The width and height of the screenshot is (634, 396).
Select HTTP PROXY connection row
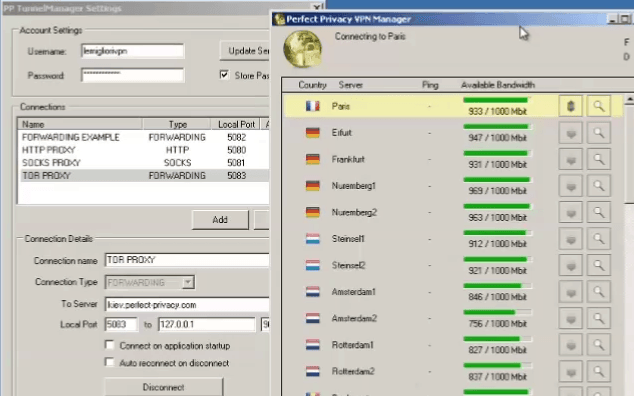click(144, 150)
